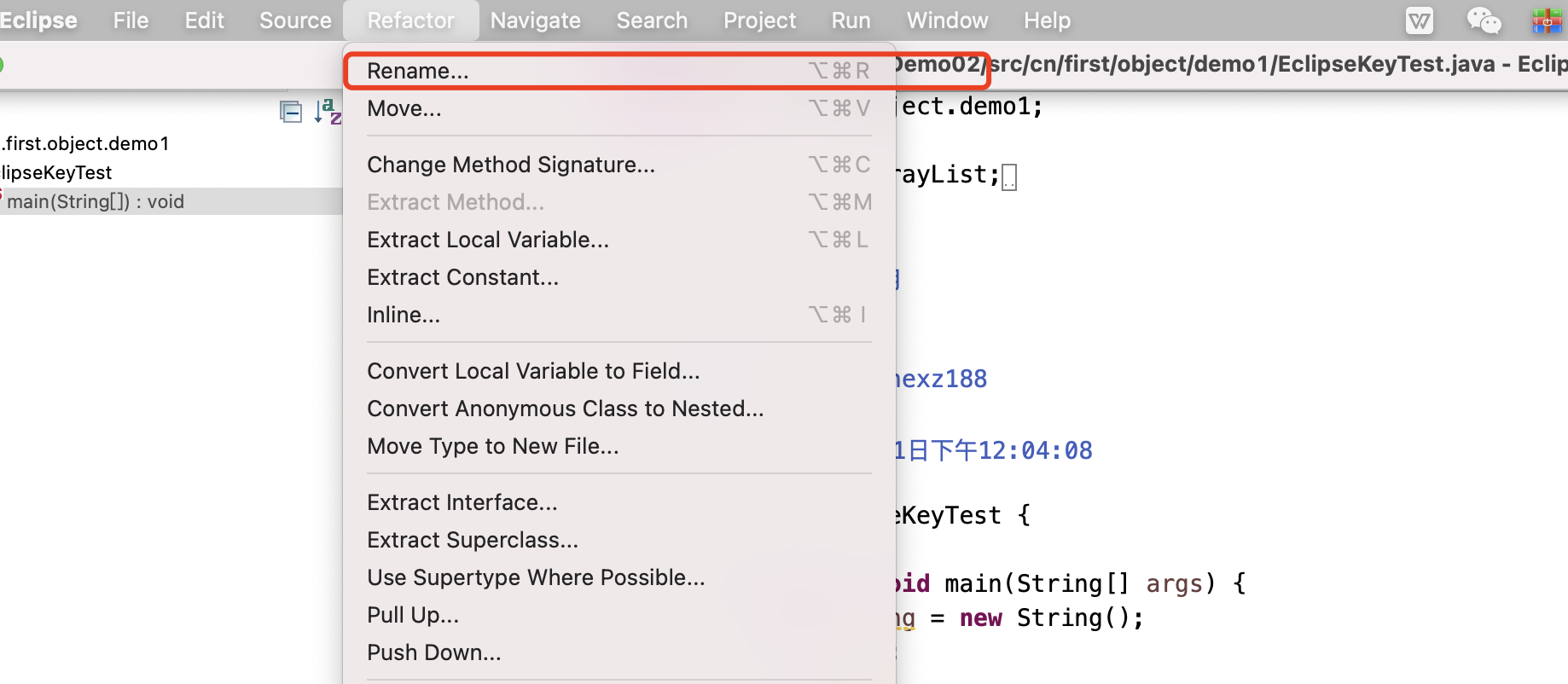Viewport: 1568px width, 684px height.
Task: Expand the folded import block marker after ArrayList
Action: 1009,177
